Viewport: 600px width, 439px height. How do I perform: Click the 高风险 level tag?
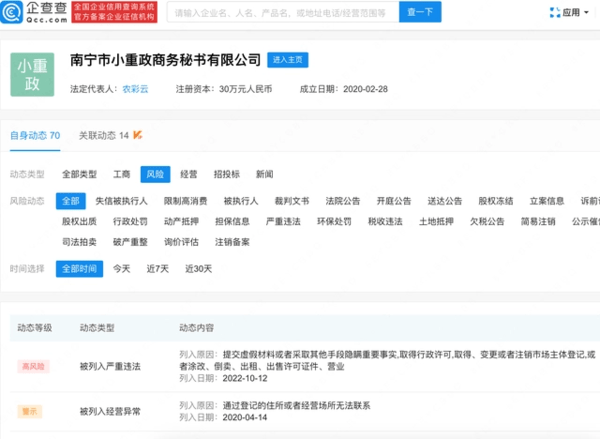click(33, 366)
